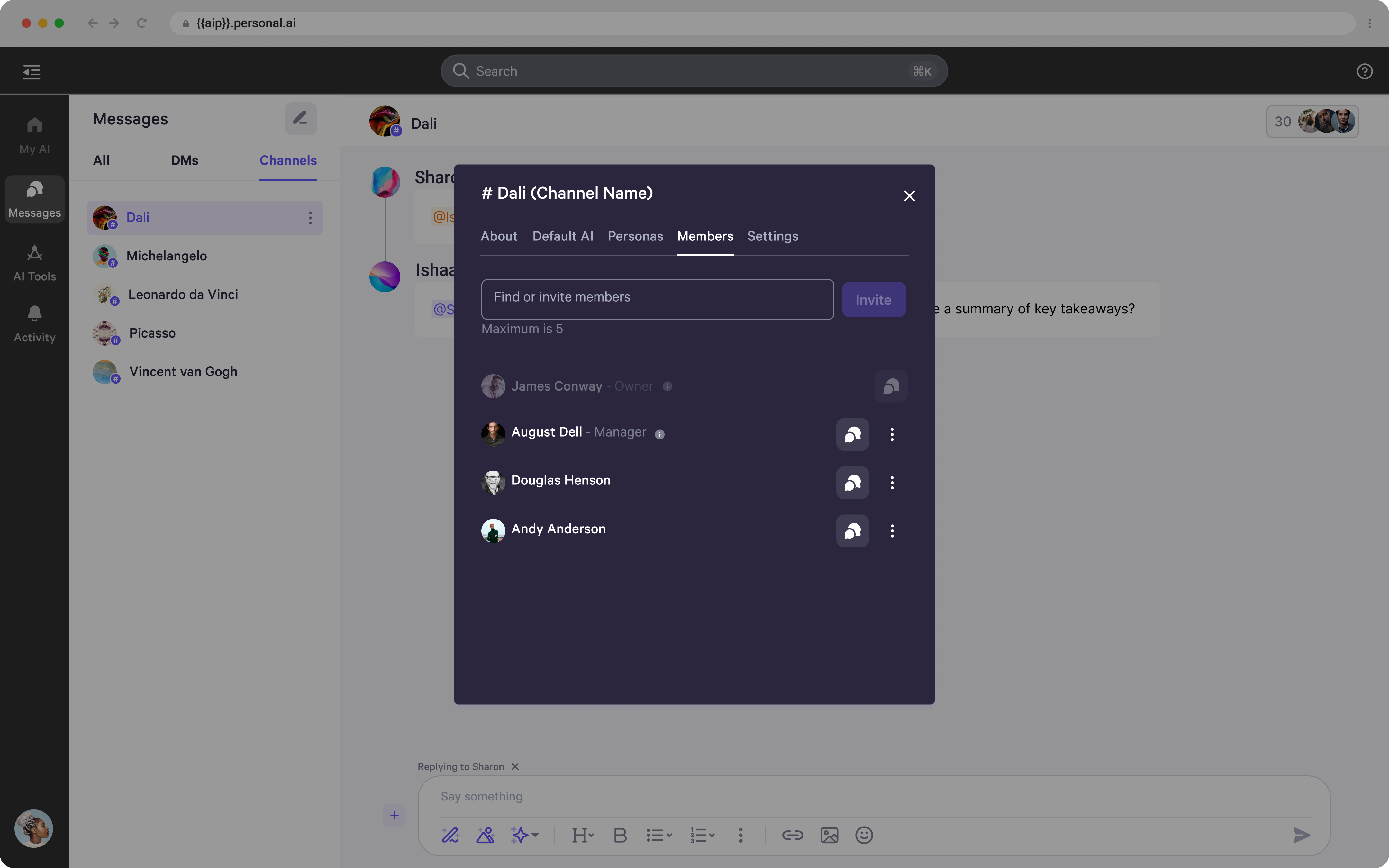Image resolution: width=1389 pixels, height=868 pixels.
Task: Close the Dali channel dialog
Action: (909, 196)
